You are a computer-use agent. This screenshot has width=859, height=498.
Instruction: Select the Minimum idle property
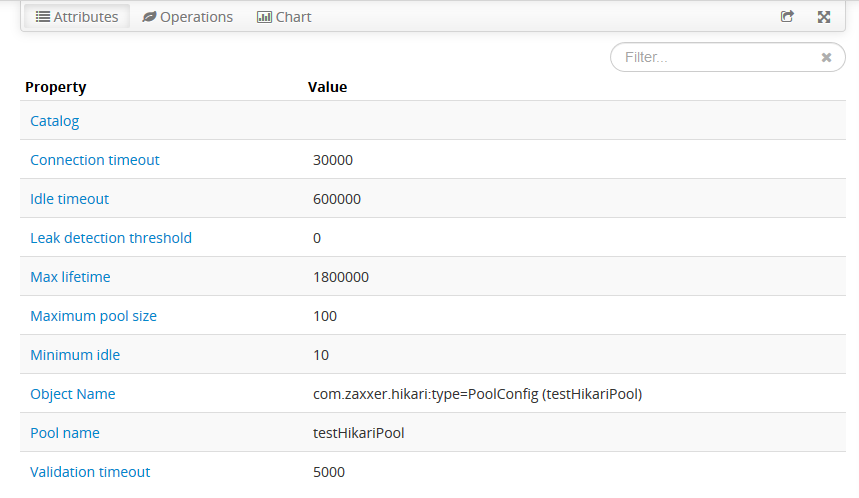pyautogui.click(x=75, y=355)
